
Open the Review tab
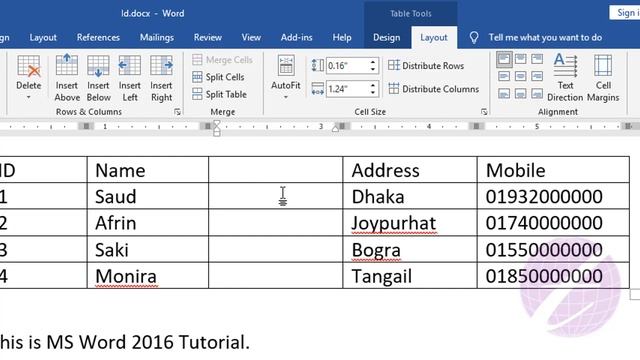208,38
